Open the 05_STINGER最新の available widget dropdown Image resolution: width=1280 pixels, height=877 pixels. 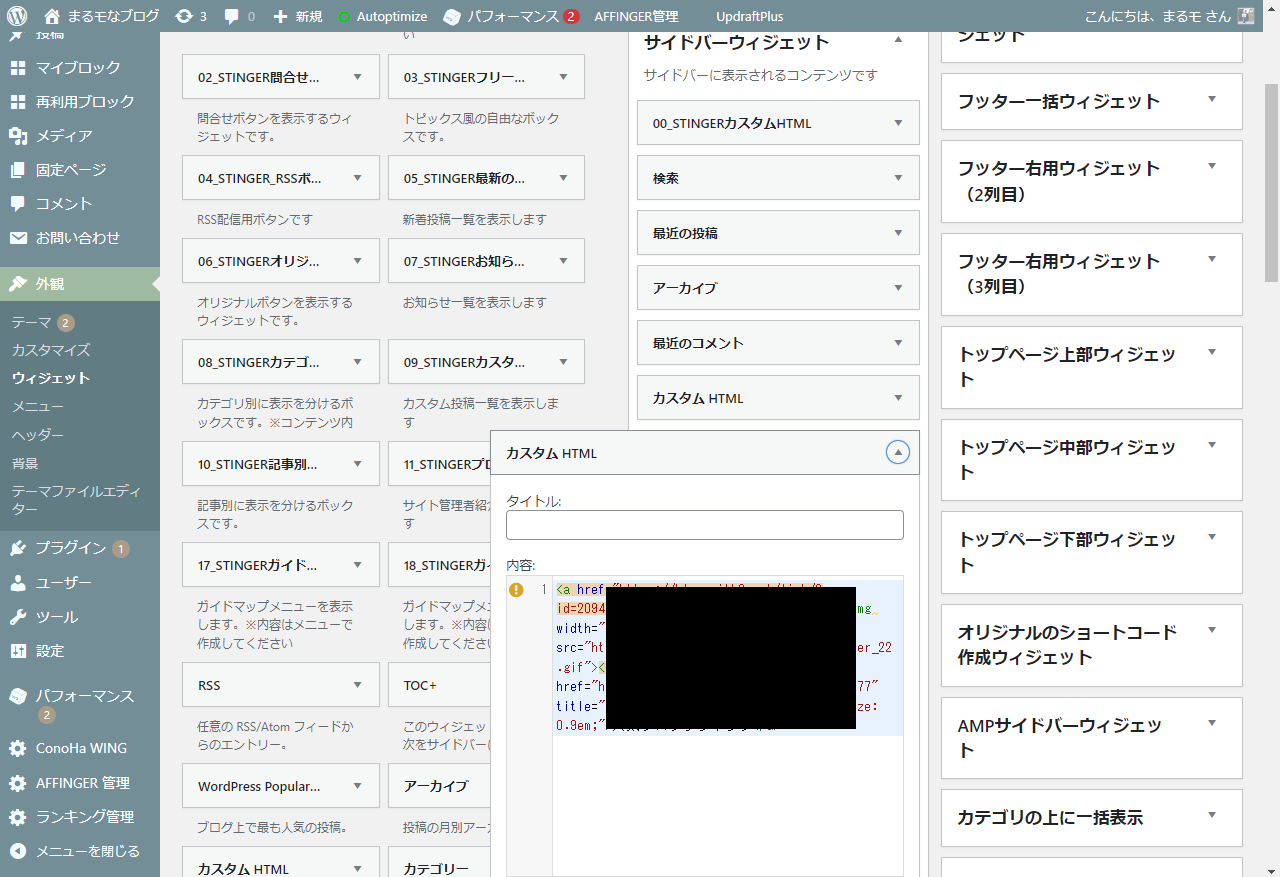(x=564, y=178)
